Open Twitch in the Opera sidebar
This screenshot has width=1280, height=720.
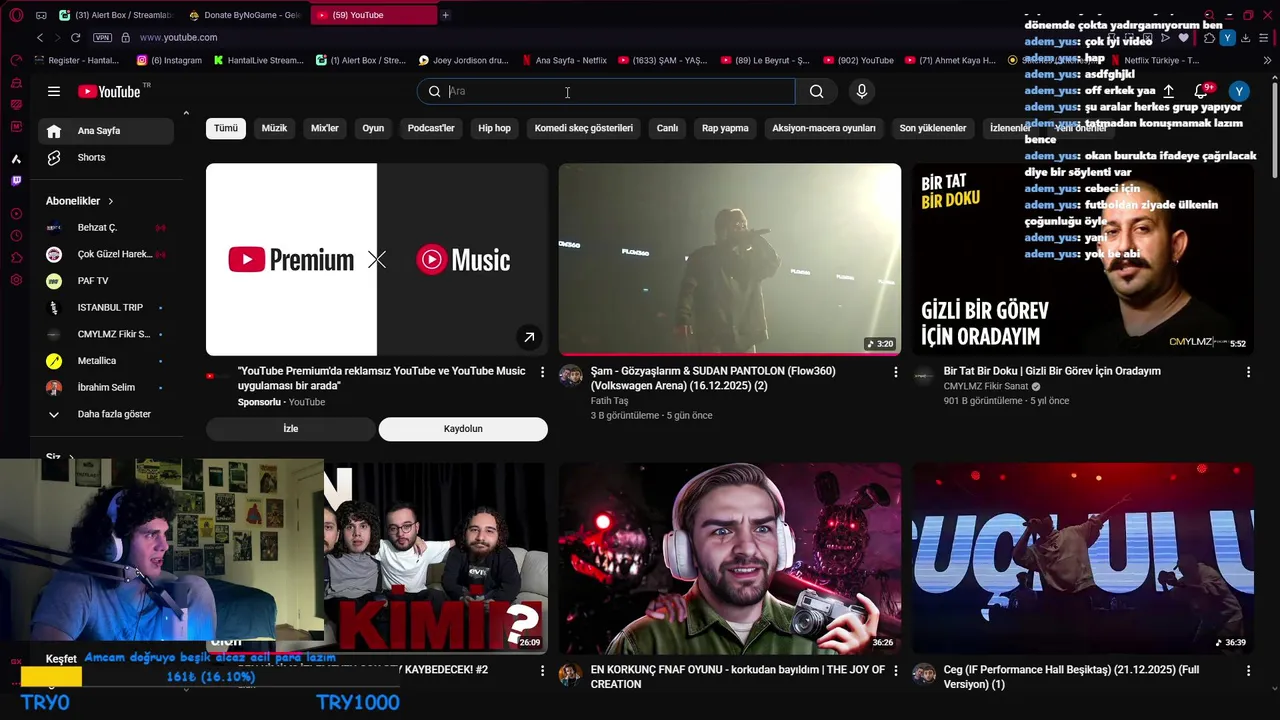pos(16,181)
